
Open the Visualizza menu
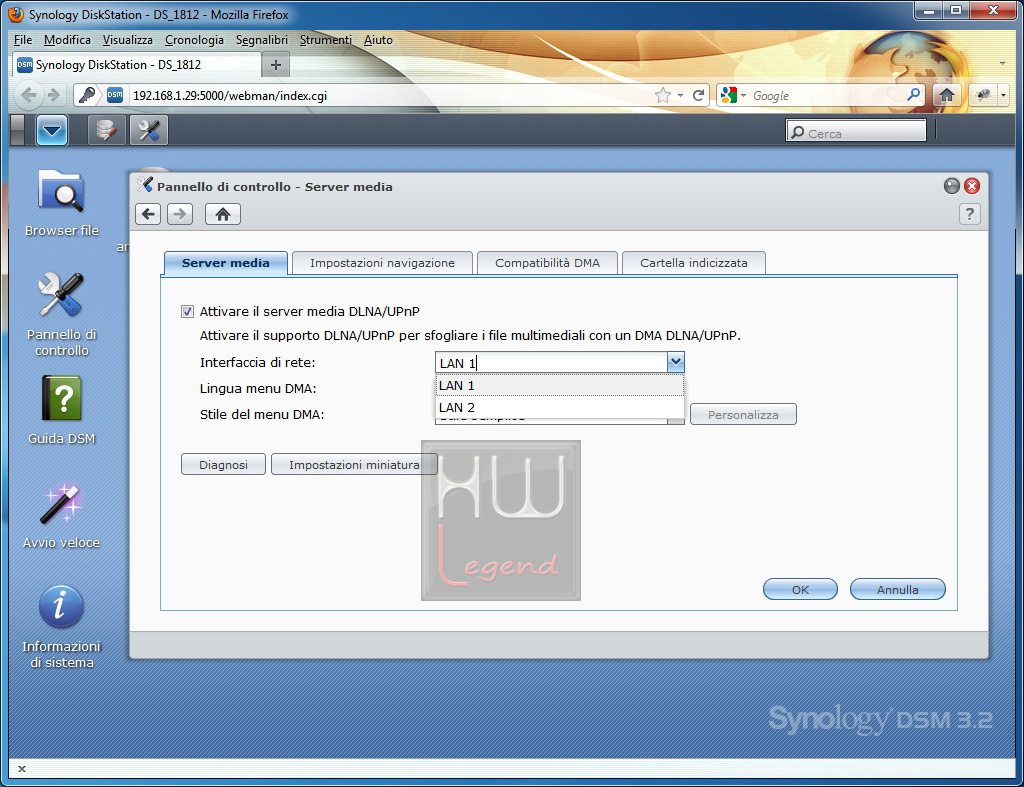tap(127, 40)
